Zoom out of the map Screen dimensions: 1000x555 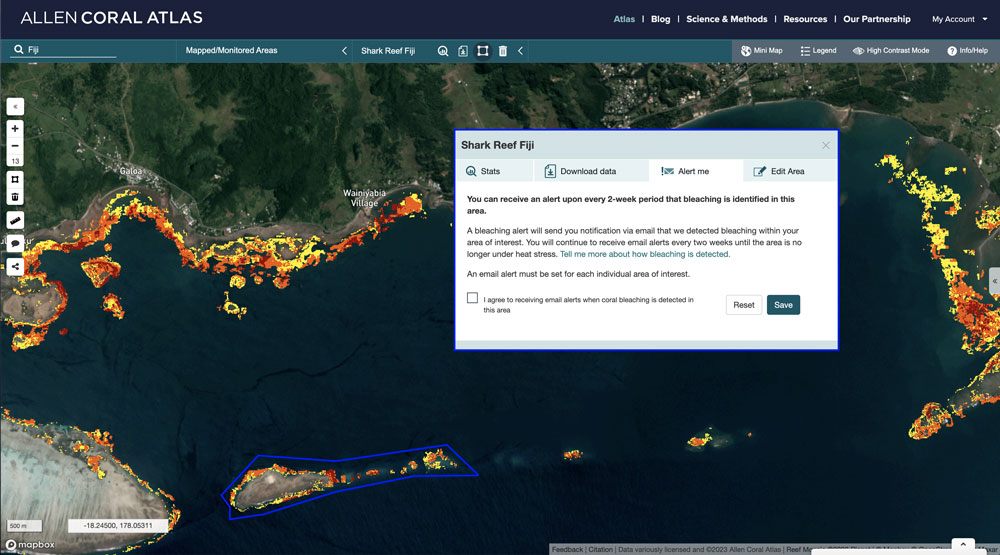15,146
